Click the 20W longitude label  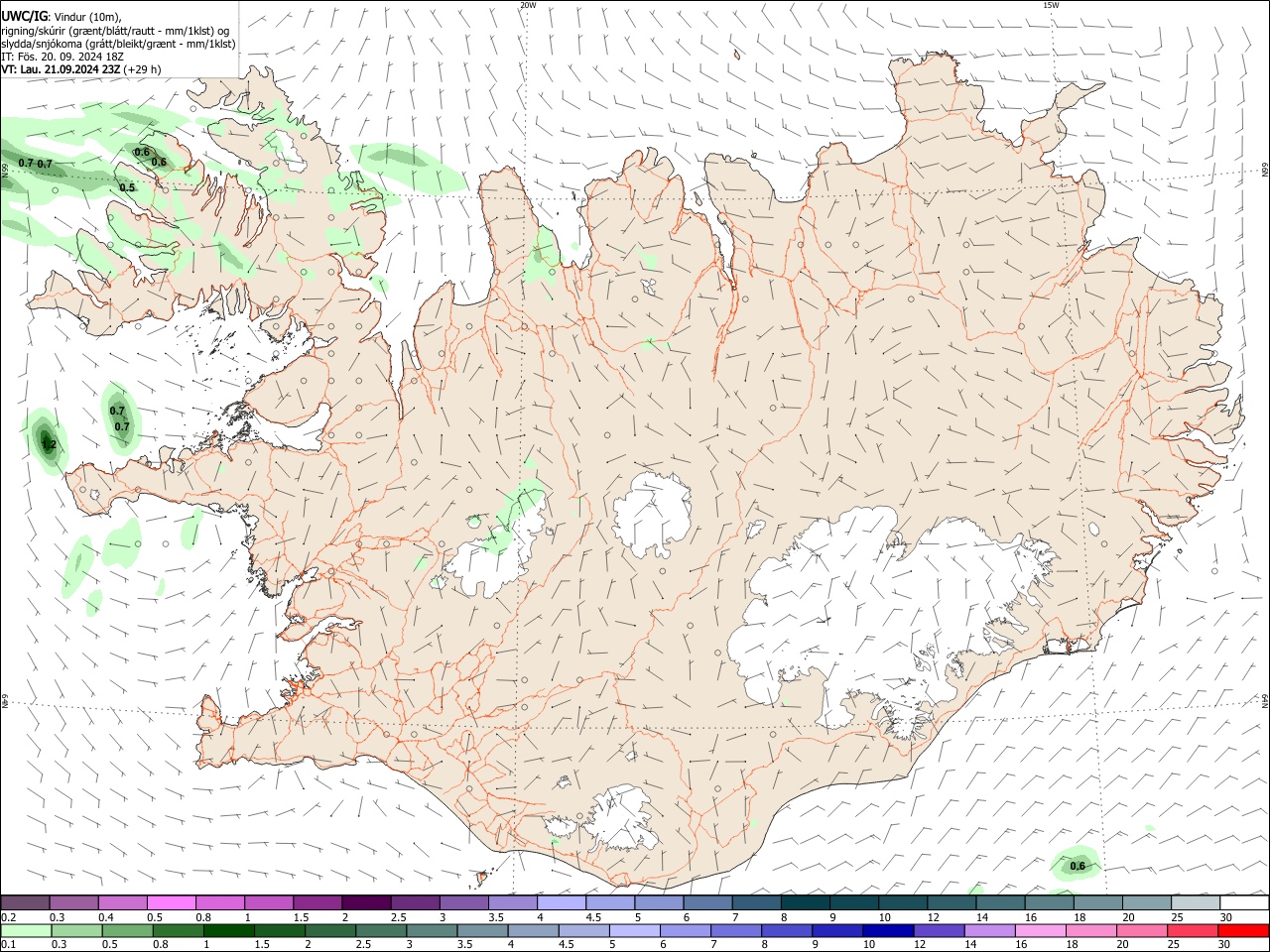pos(528,5)
